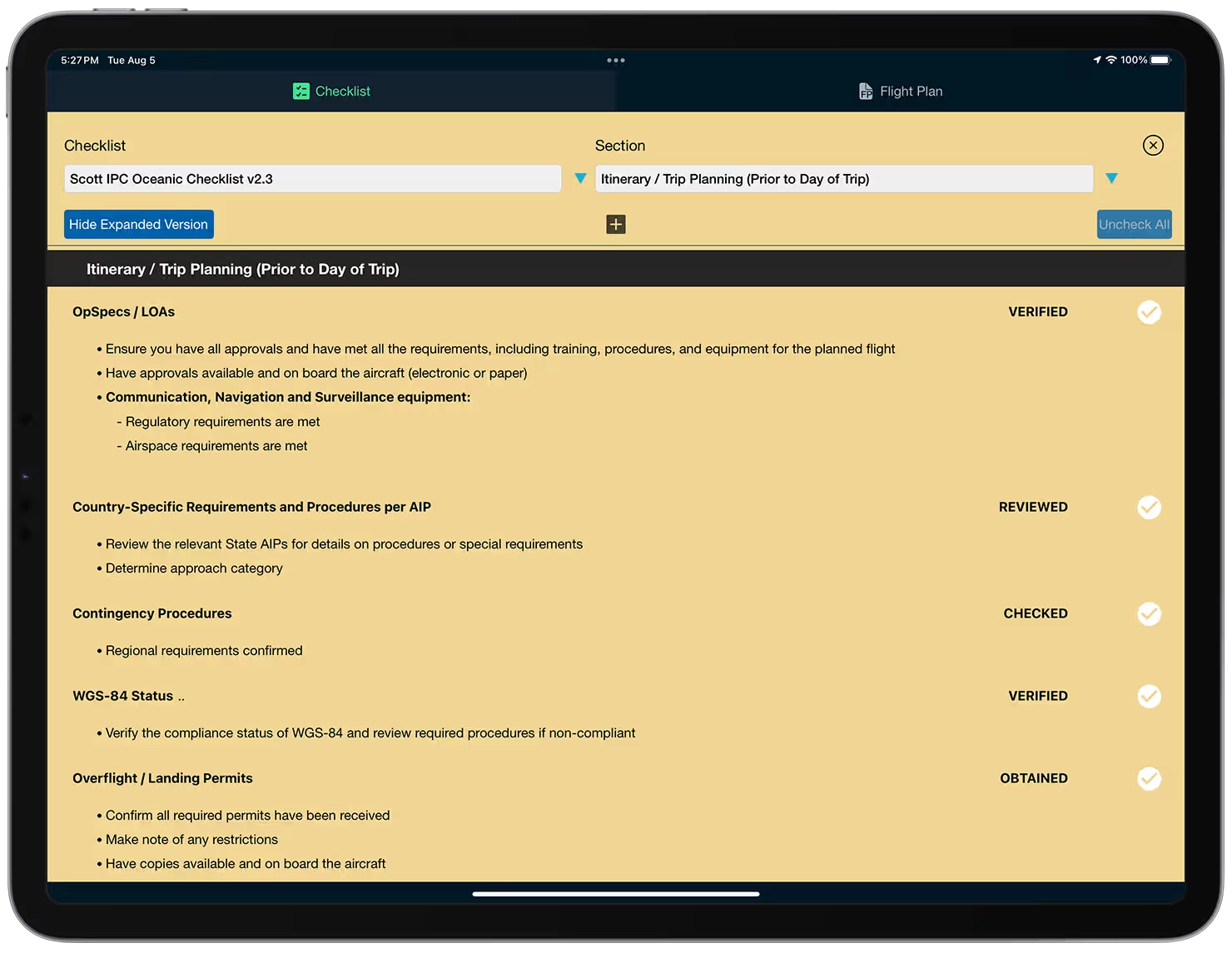Toggle the Contingency Procedures checkmark
This screenshot has width=1232, height=953.
tap(1150, 613)
